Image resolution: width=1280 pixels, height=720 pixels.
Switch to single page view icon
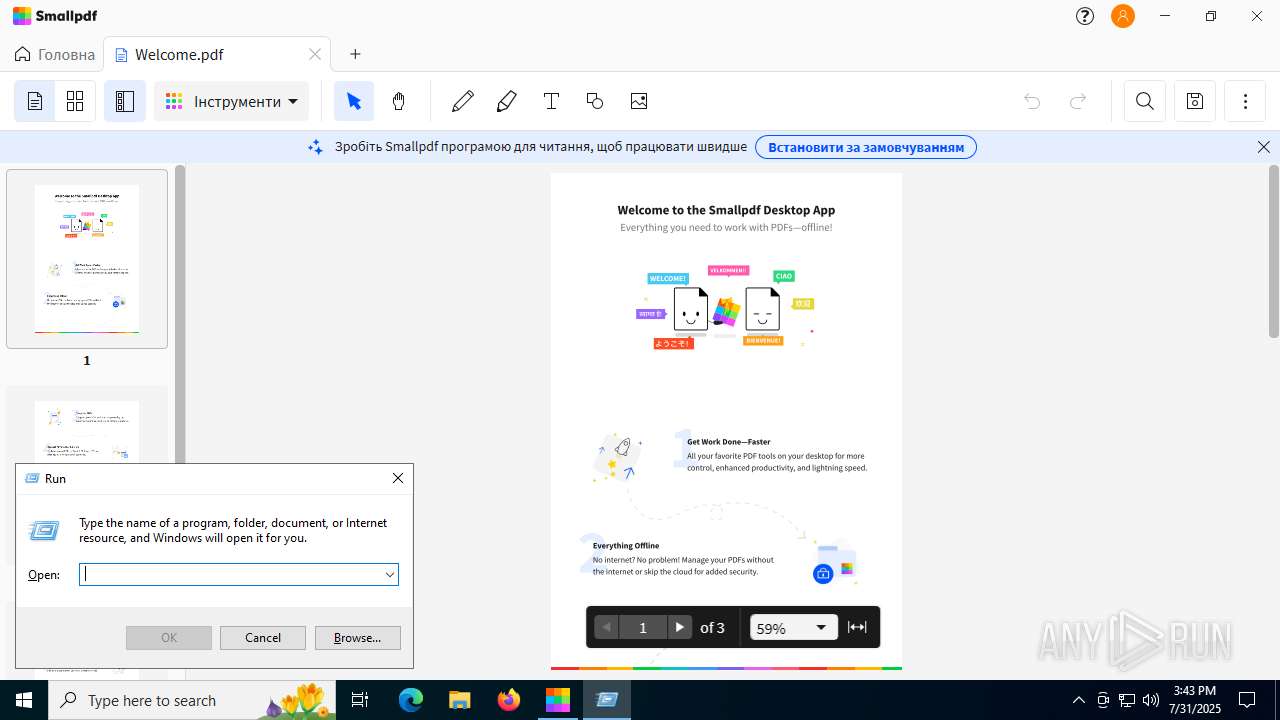(x=35, y=101)
